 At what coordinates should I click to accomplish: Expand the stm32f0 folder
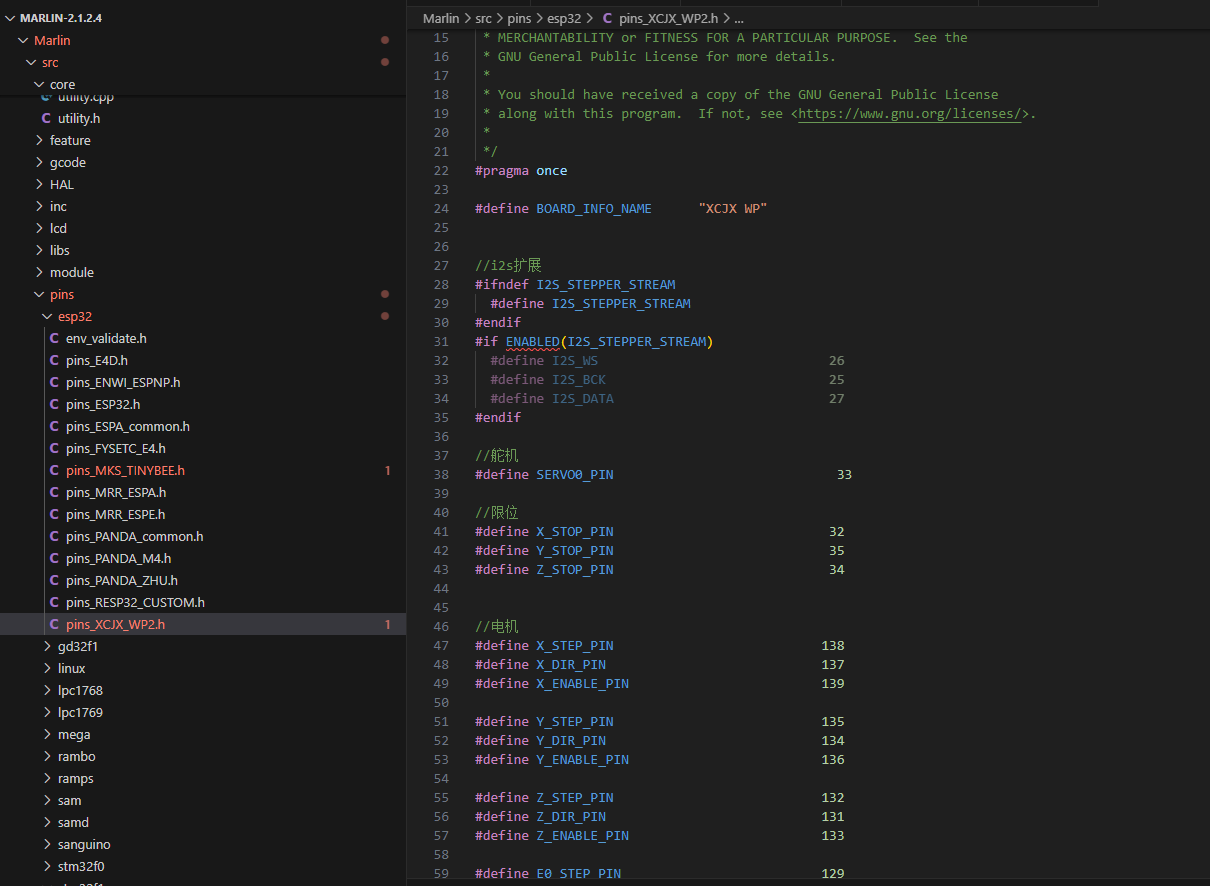[x=48, y=866]
